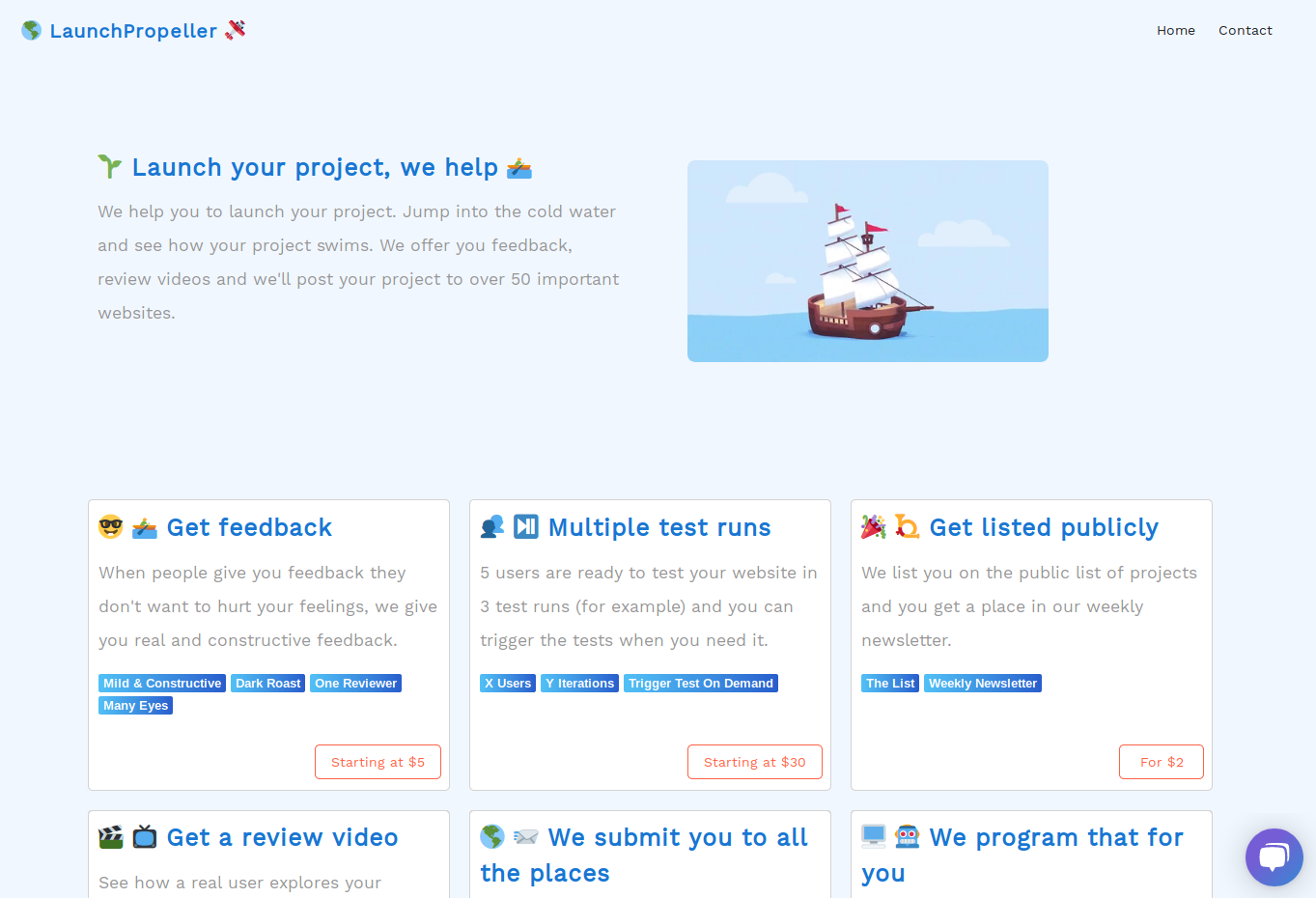
Task: Click the Starting at $5 price button
Action: [x=378, y=762]
